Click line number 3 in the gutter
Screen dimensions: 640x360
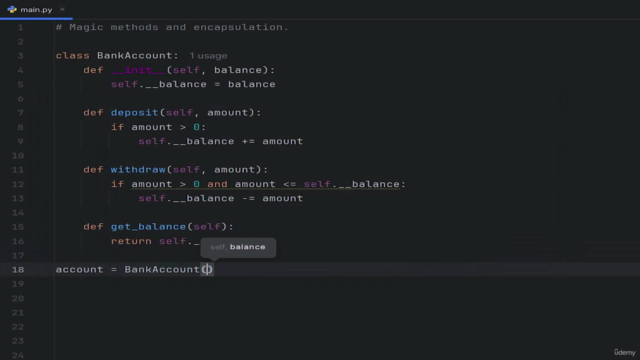pos(20,56)
